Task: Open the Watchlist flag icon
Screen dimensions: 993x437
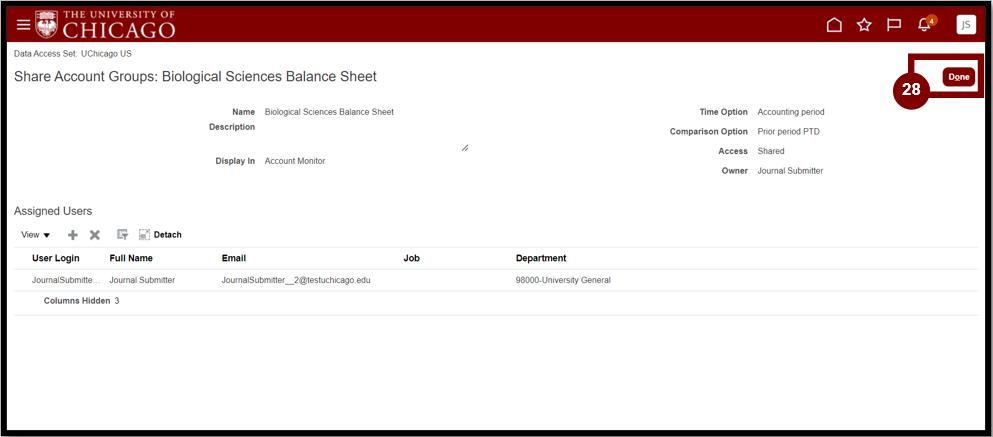Action: 894,25
